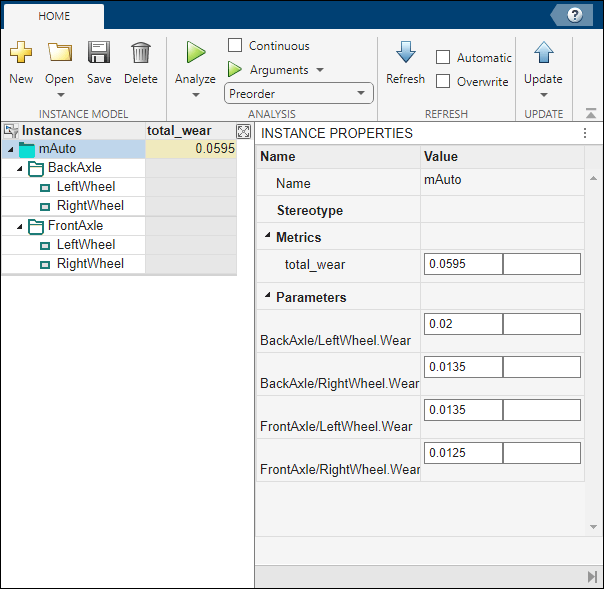Select the RightWheel under FrontAxle
Viewport: 604px width, 589px height.
pos(90,264)
